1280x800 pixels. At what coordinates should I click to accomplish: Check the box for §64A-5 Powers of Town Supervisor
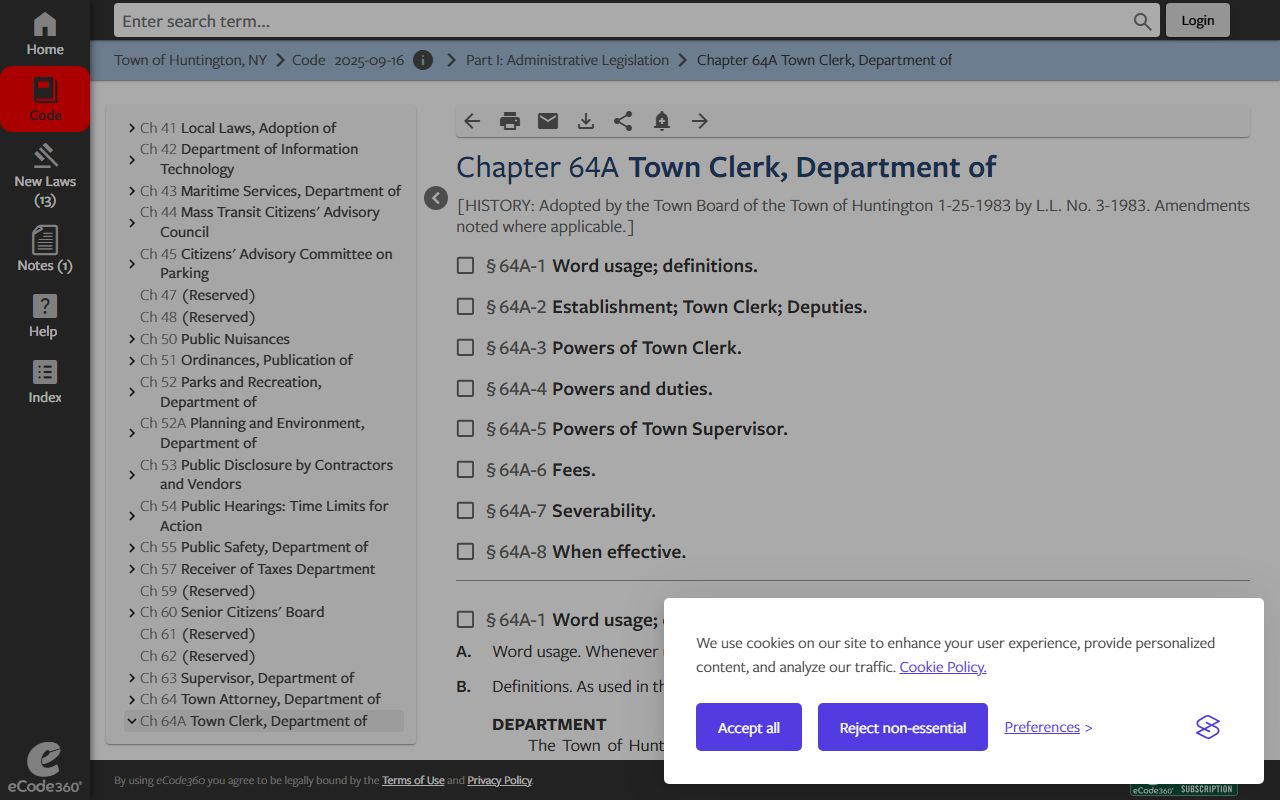[465, 428]
